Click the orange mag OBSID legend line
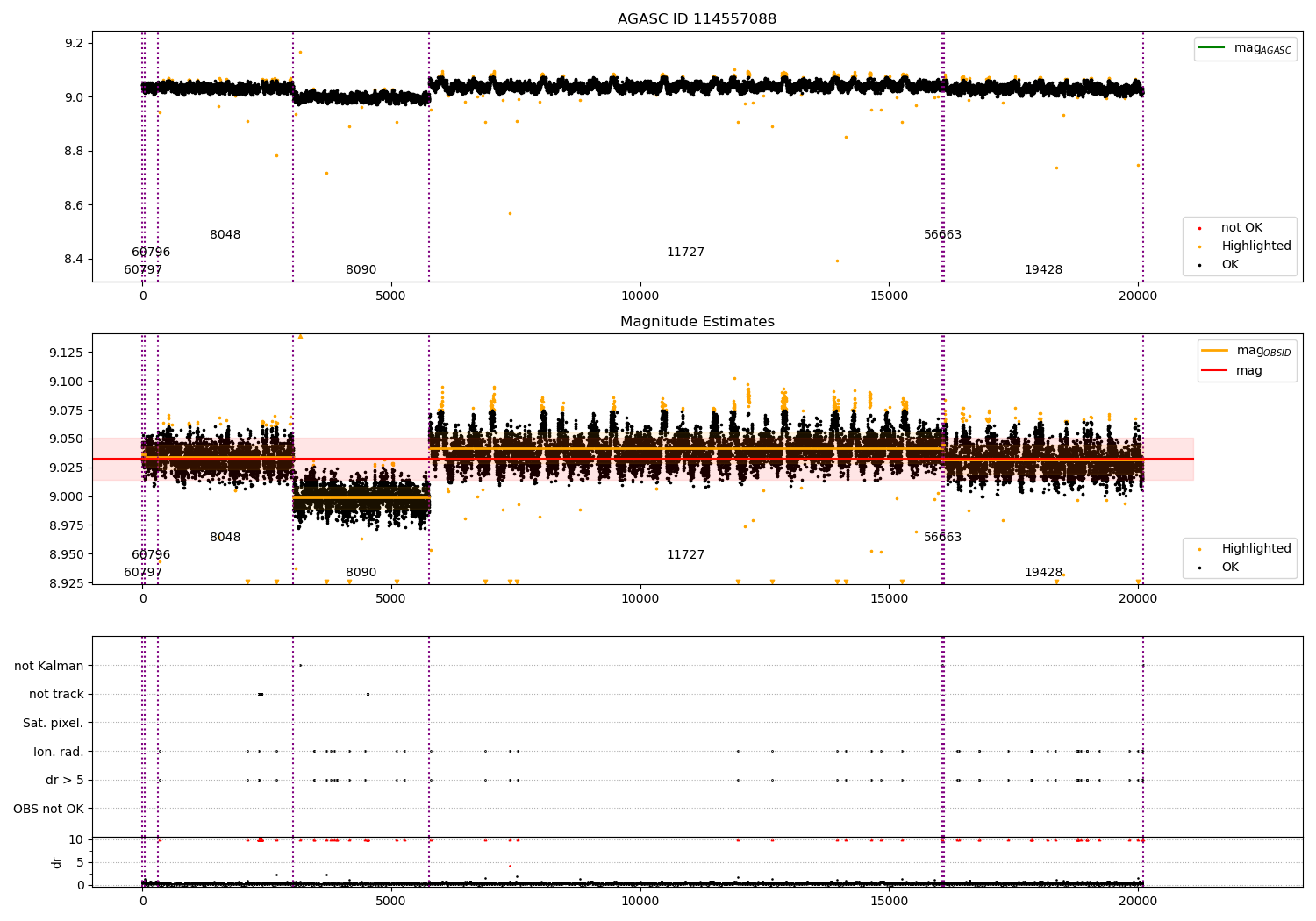 [x=1215, y=351]
